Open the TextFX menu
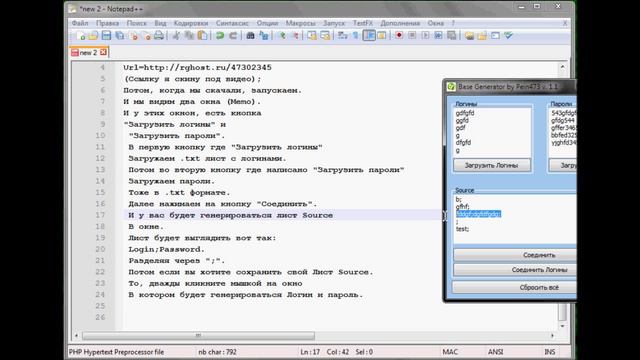Viewport: 640px width, 360px height. 363,23
